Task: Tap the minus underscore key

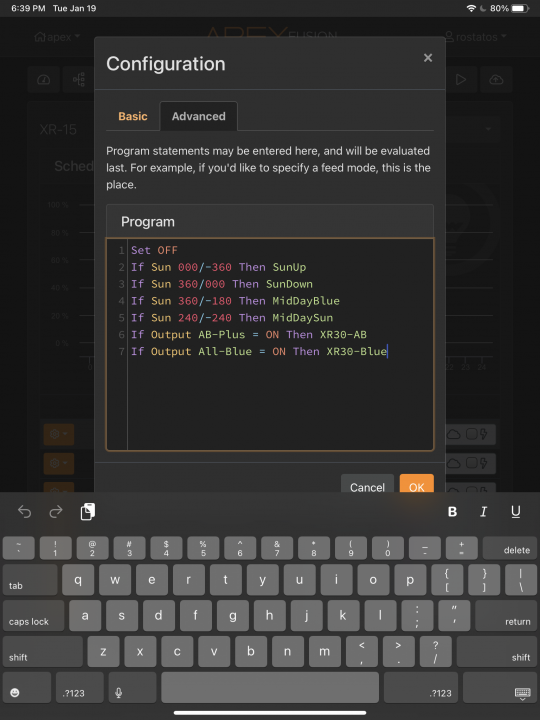Action: (x=424, y=548)
